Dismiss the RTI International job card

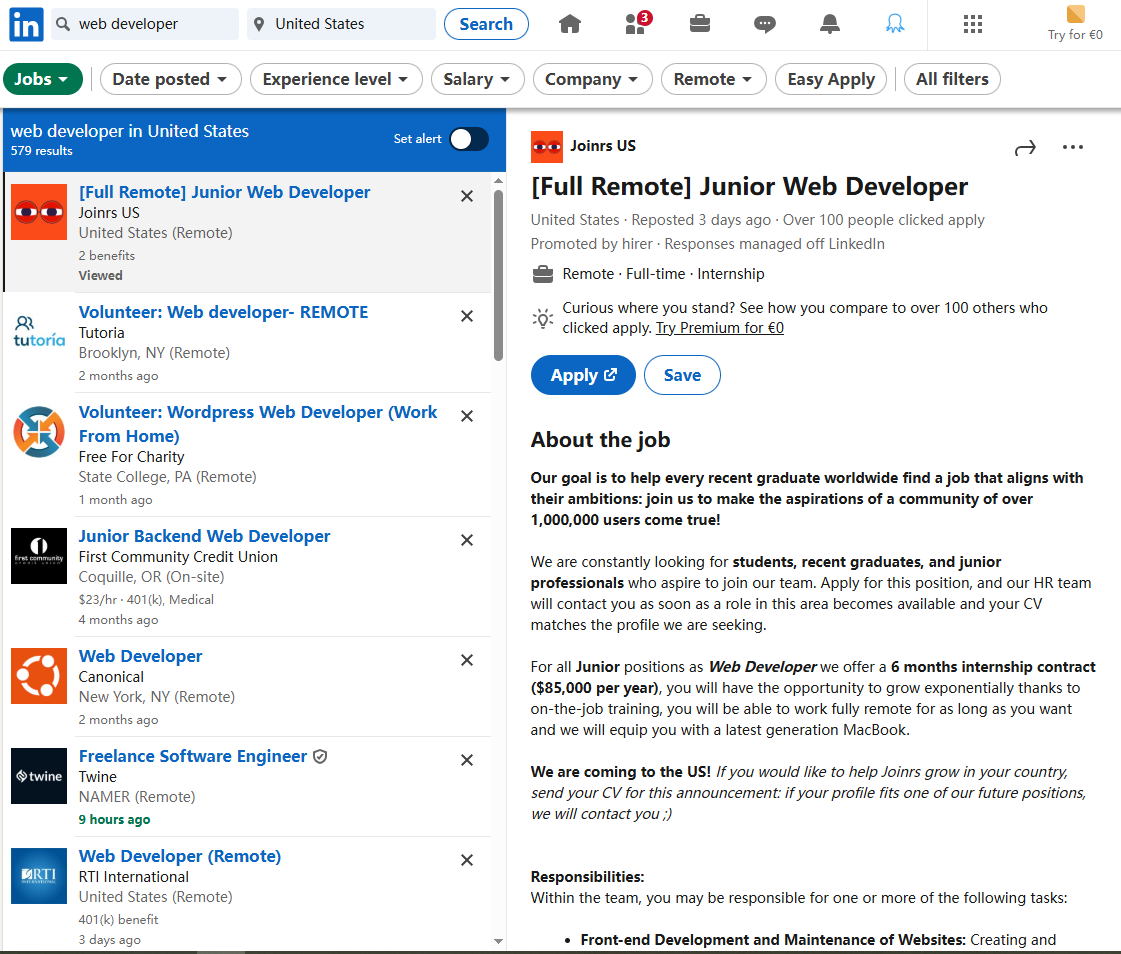(467, 860)
